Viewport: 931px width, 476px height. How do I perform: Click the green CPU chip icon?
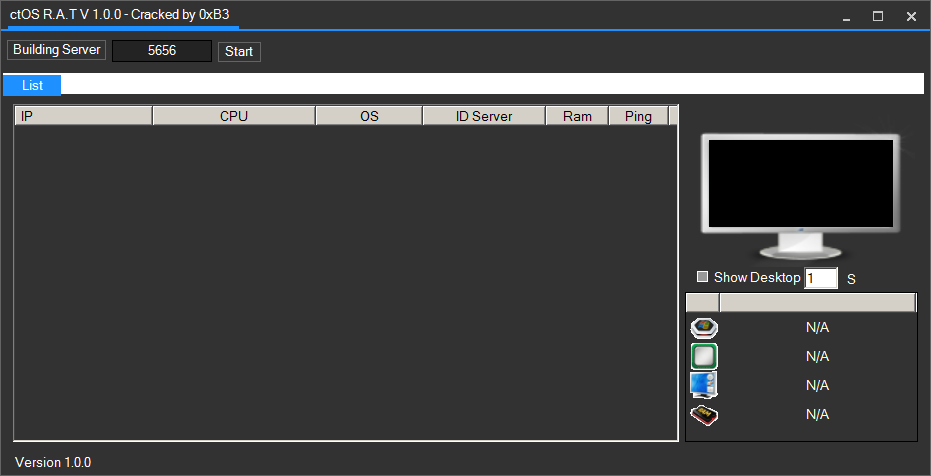(704, 356)
